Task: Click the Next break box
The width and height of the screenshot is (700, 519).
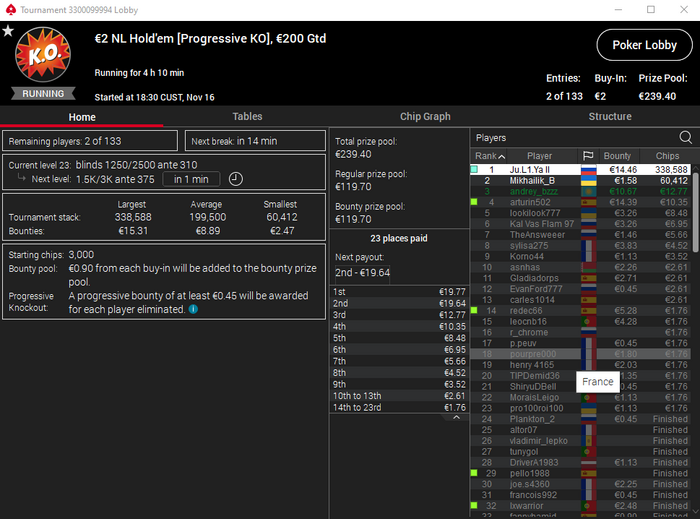Action: tap(255, 141)
